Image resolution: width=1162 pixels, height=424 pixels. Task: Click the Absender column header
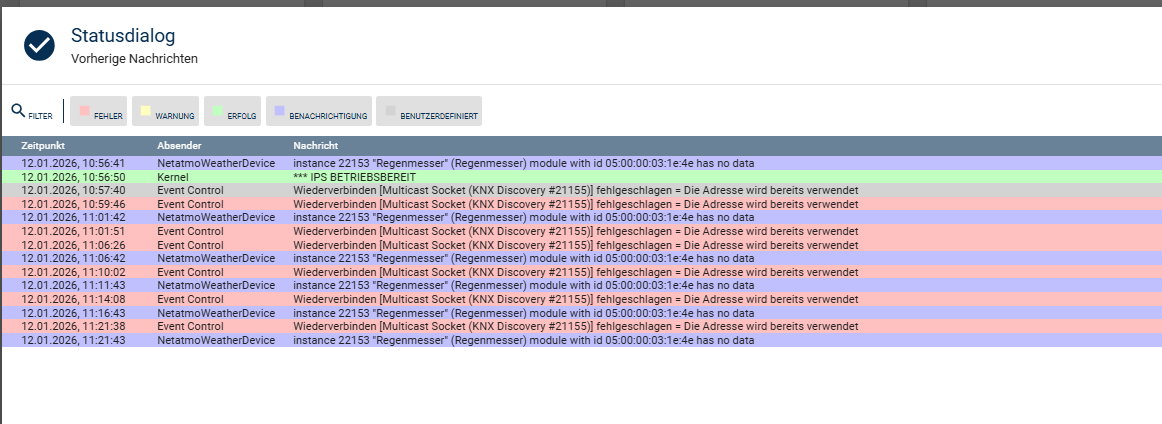[179, 146]
